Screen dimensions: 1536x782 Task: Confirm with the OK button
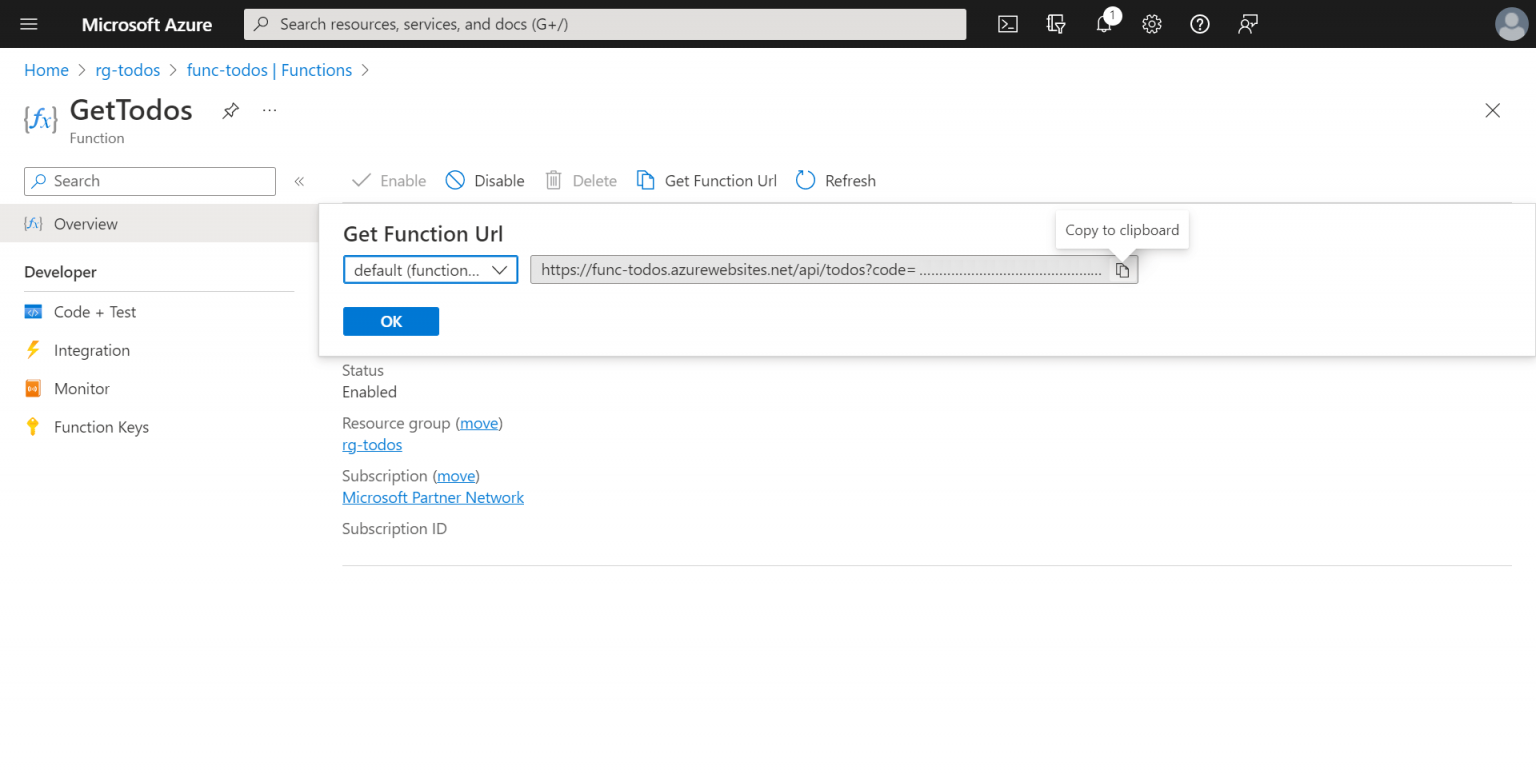tap(391, 321)
